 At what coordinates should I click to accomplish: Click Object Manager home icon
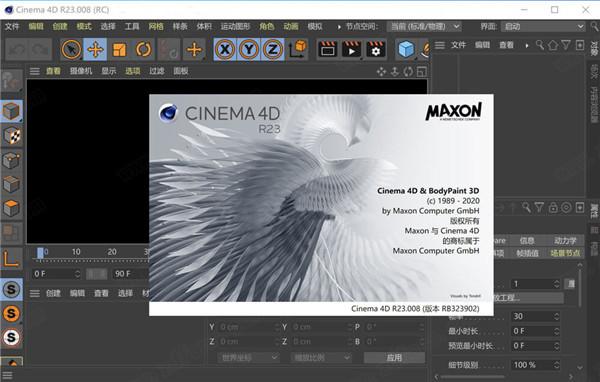553,45
